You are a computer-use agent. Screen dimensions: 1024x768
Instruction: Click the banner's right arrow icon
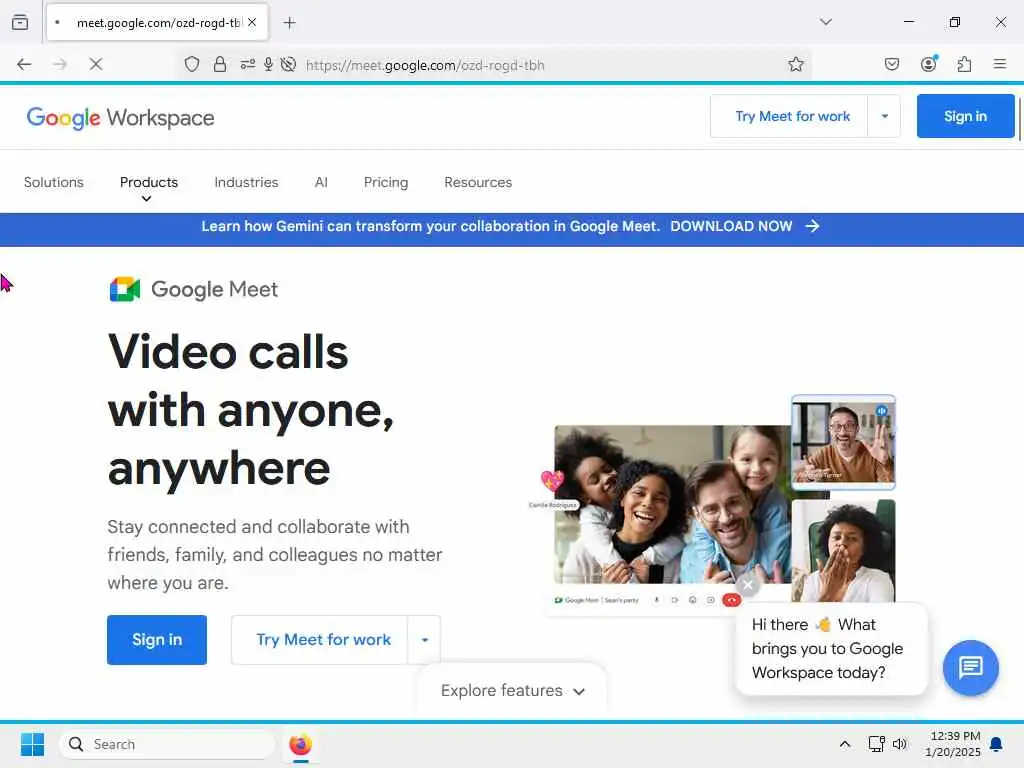(x=812, y=226)
